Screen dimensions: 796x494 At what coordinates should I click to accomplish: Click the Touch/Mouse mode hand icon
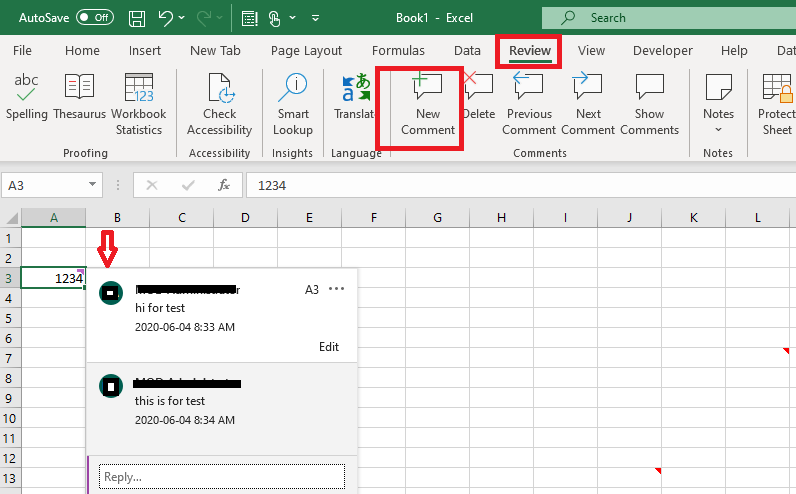274,18
